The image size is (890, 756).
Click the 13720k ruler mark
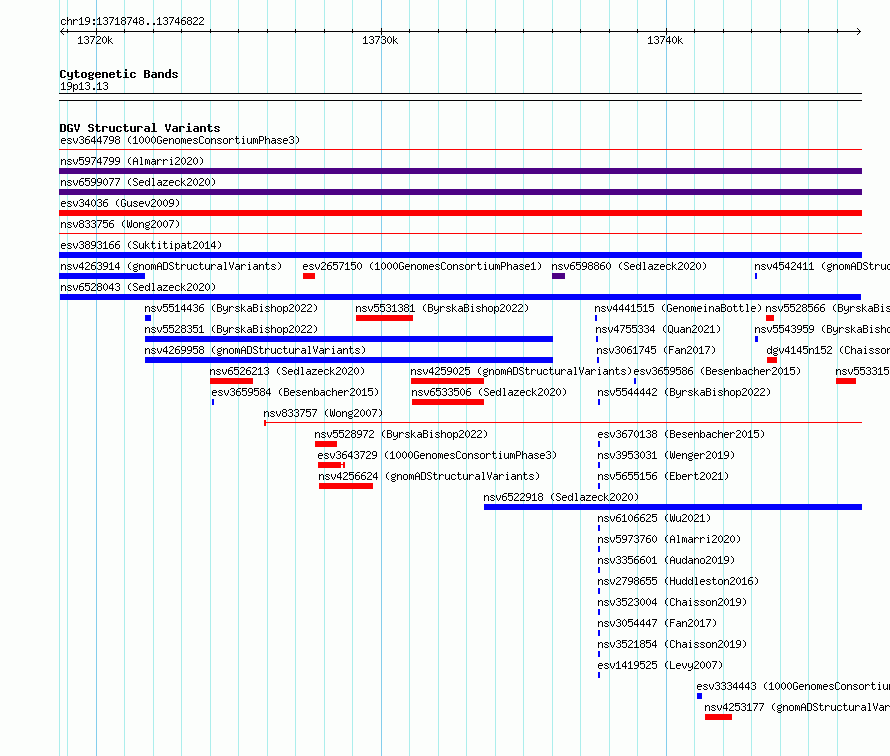click(x=95, y=40)
